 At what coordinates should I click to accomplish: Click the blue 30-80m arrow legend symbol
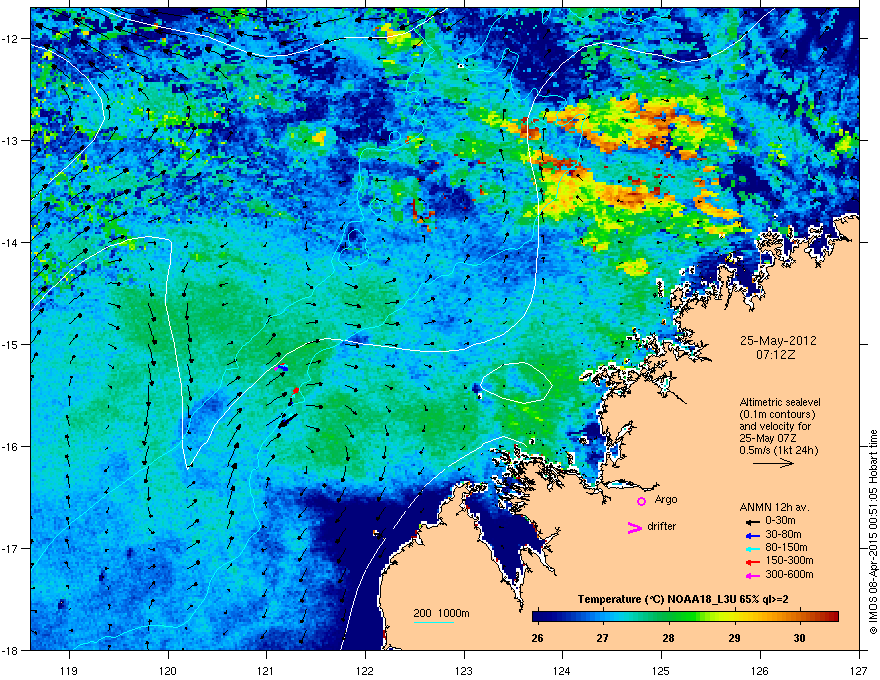pos(753,535)
